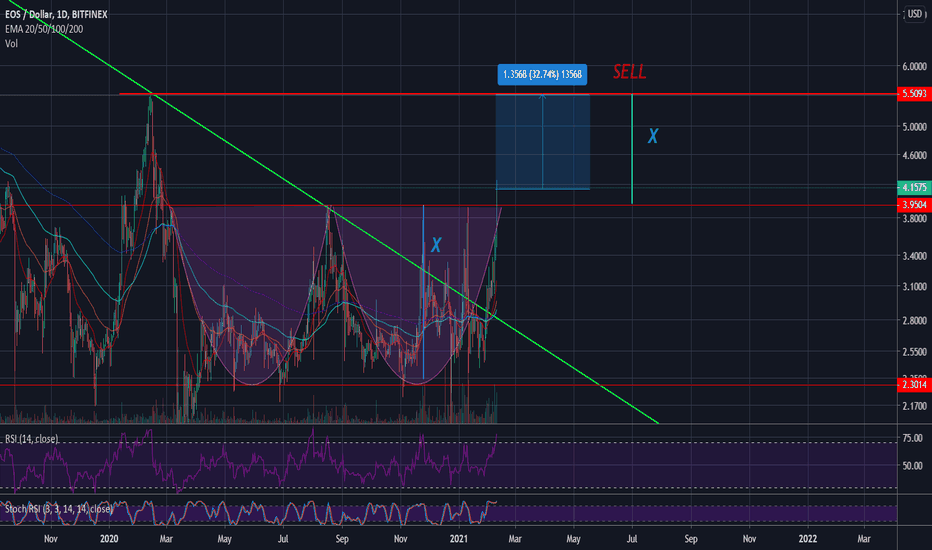Click the RSI 50.00 scale value

(912, 466)
